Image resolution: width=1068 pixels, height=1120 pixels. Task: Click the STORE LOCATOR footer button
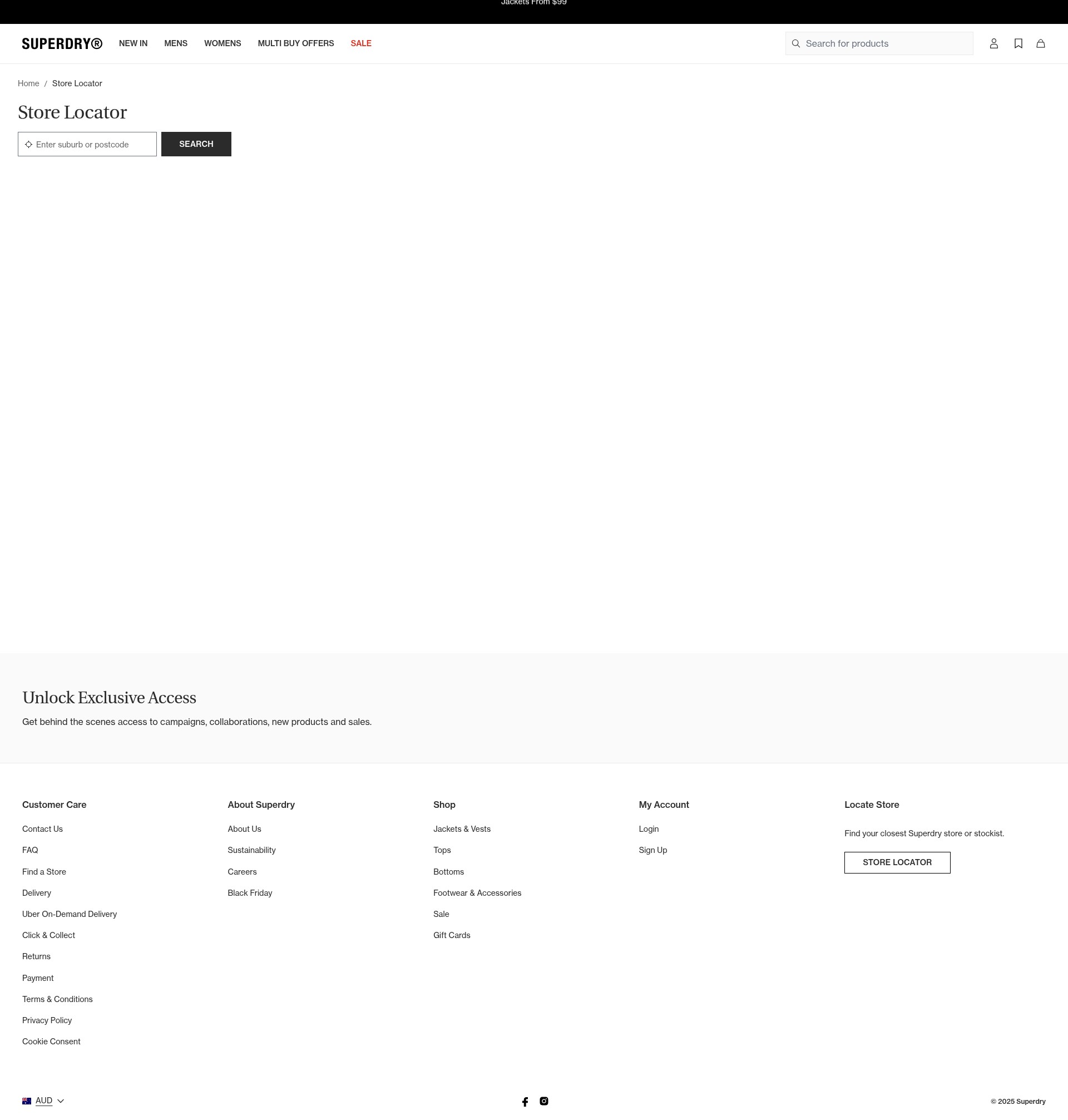pyautogui.click(x=897, y=862)
